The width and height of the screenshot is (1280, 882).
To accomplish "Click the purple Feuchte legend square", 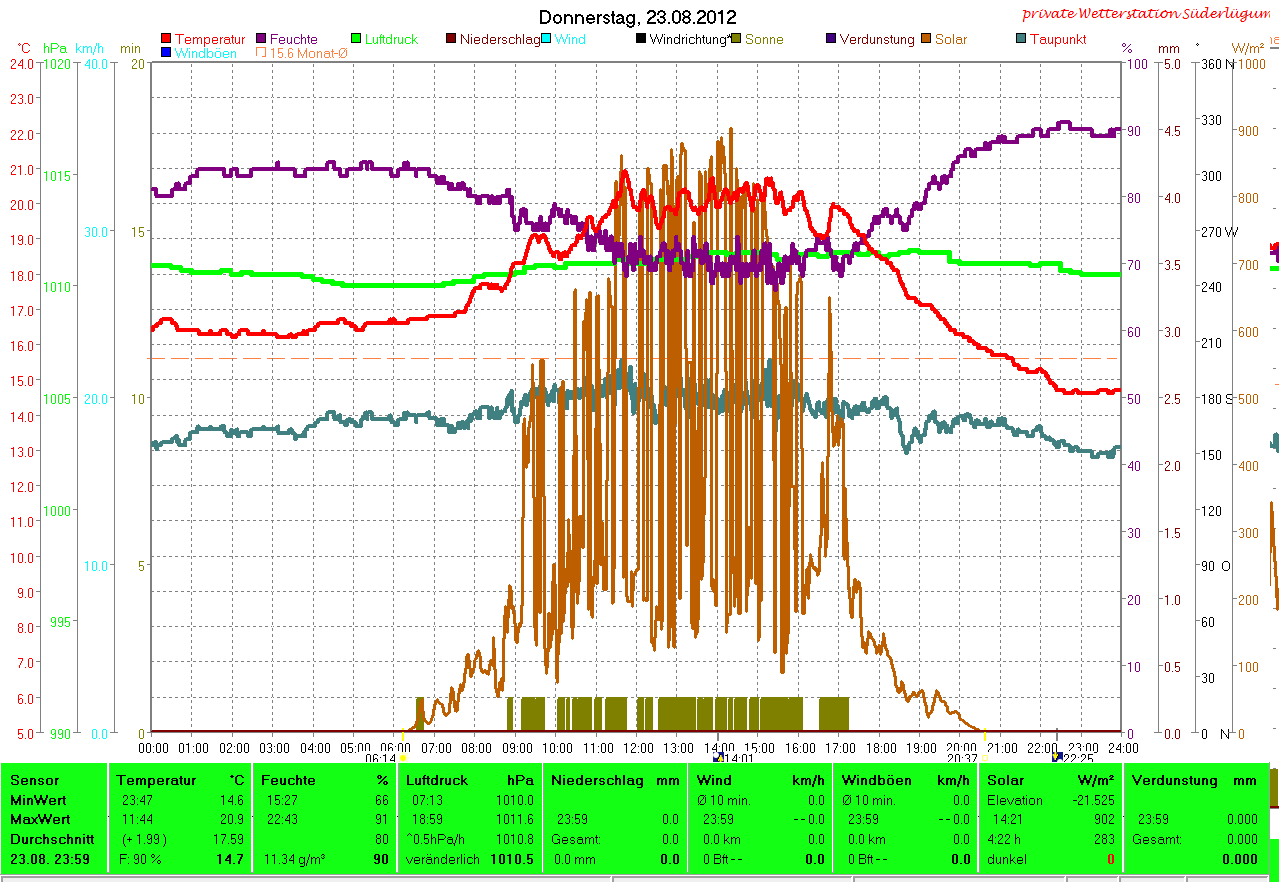I will [x=262, y=39].
